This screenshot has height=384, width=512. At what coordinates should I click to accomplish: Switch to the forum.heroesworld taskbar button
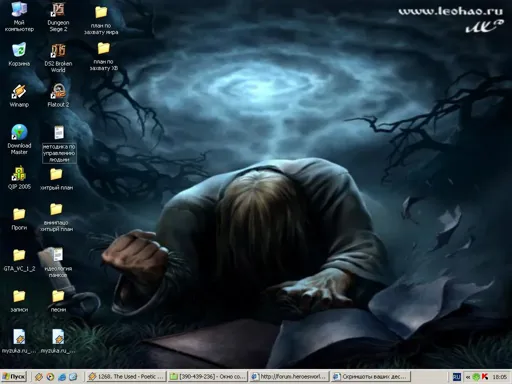pyautogui.click(x=289, y=377)
